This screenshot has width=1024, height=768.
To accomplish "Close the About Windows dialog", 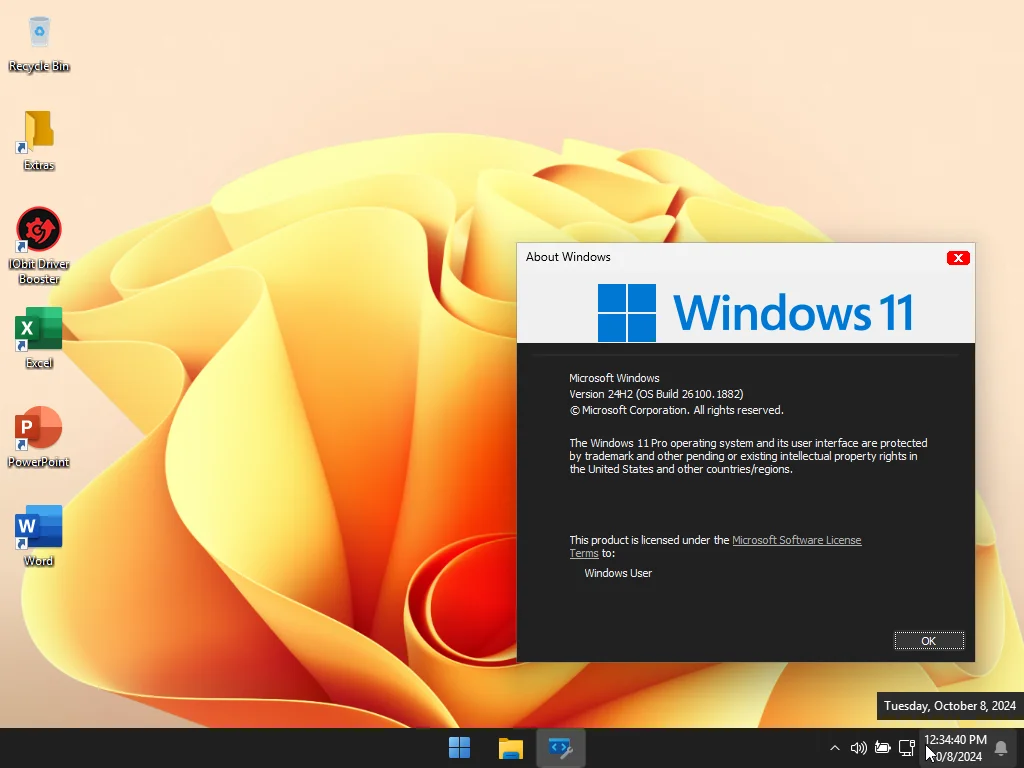I will point(958,258).
